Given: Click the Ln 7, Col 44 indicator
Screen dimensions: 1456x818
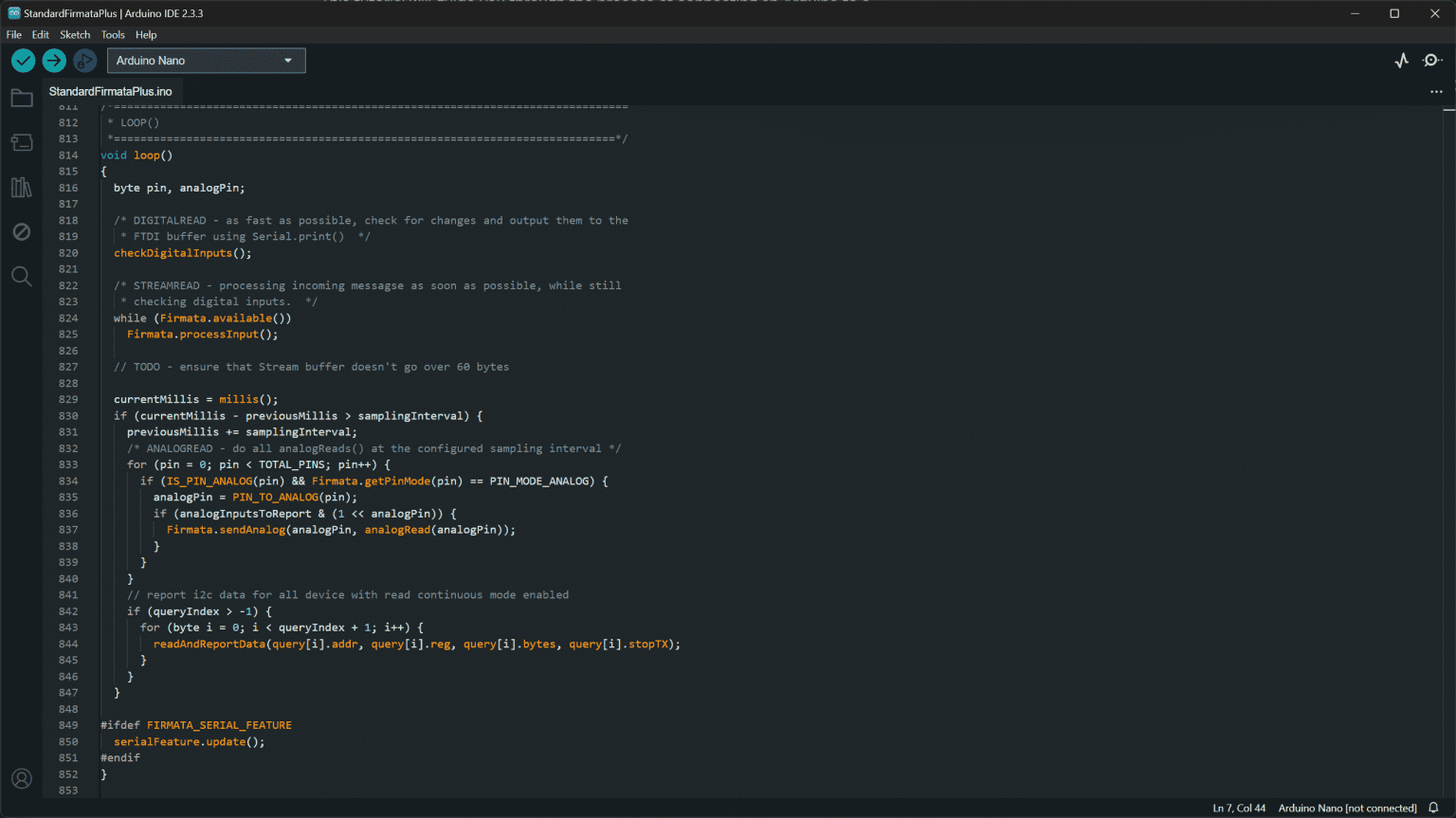Looking at the screenshot, I should [x=1239, y=808].
